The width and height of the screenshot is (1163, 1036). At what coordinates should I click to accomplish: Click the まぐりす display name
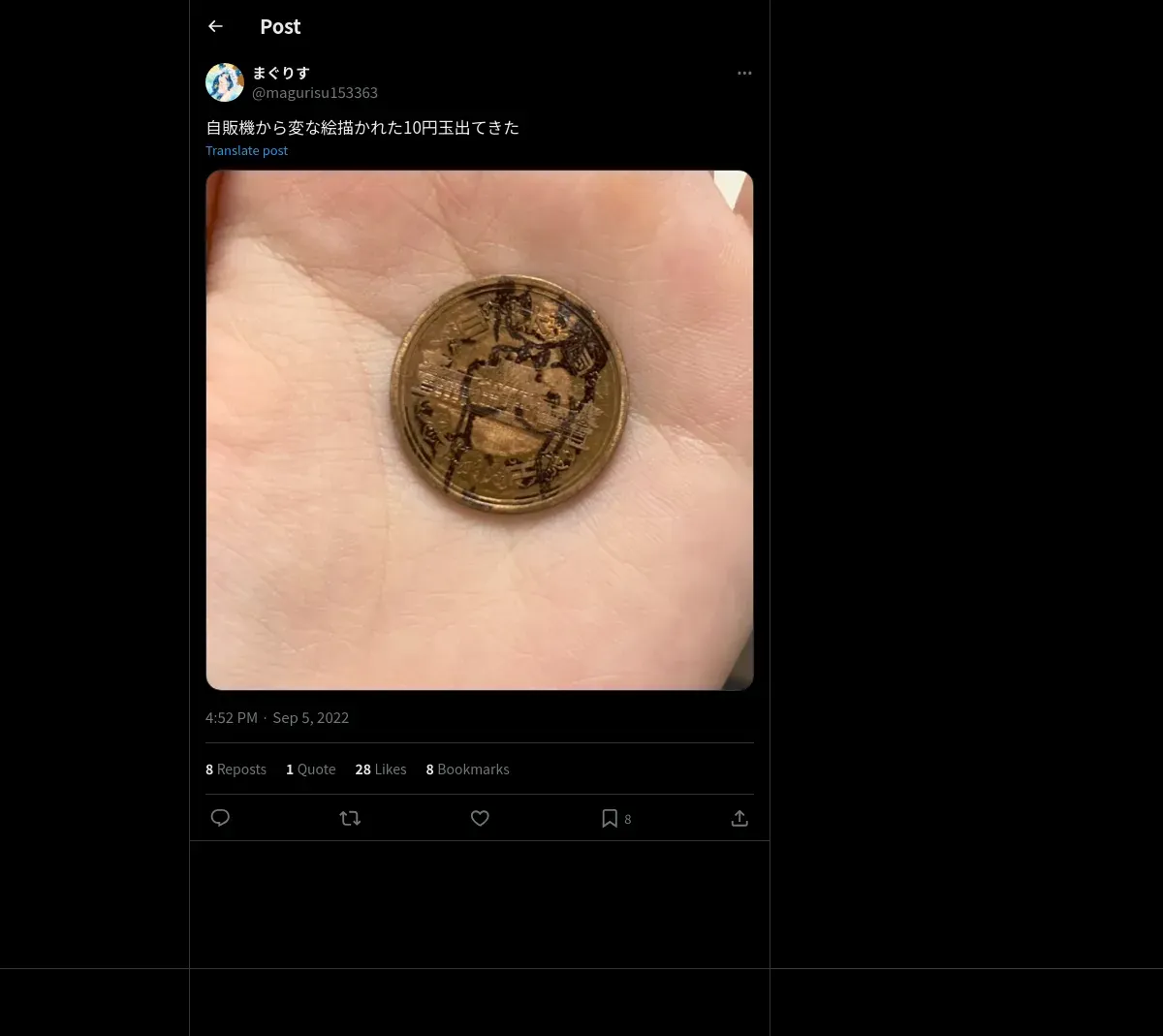point(281,73)
